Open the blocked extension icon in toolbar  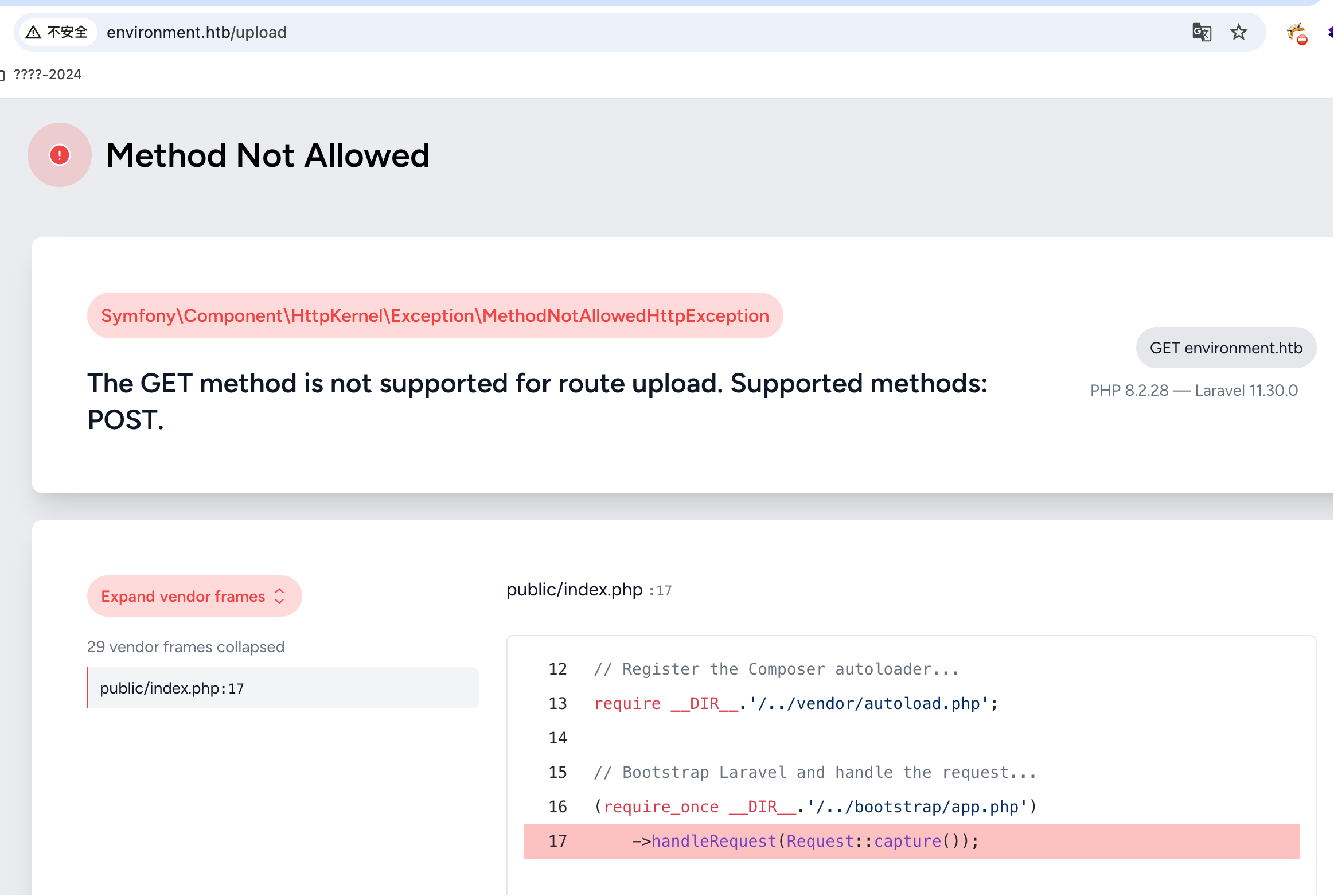tap(1297, 33)
